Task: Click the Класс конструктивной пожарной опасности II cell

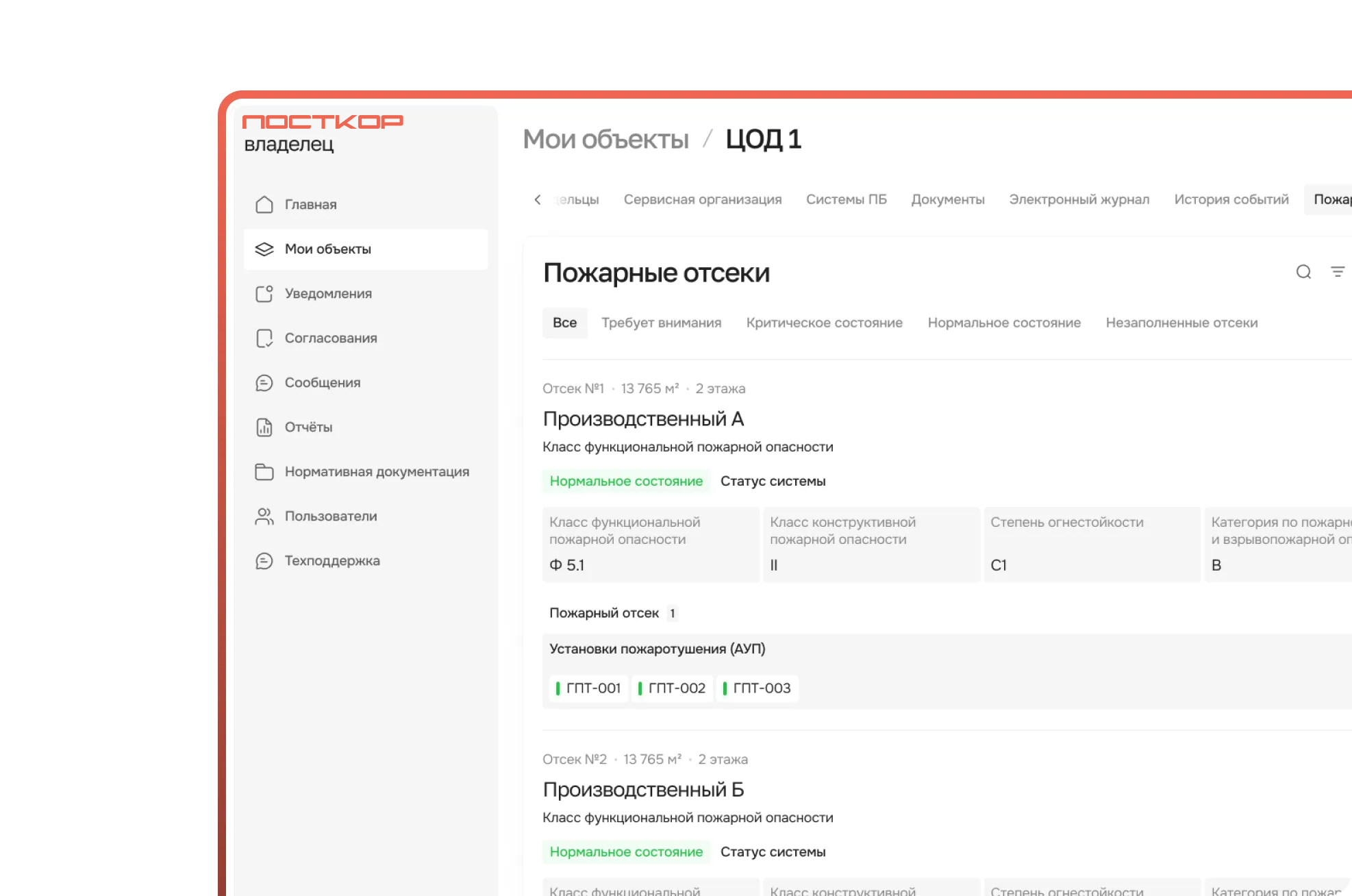Action: [871, 545]
